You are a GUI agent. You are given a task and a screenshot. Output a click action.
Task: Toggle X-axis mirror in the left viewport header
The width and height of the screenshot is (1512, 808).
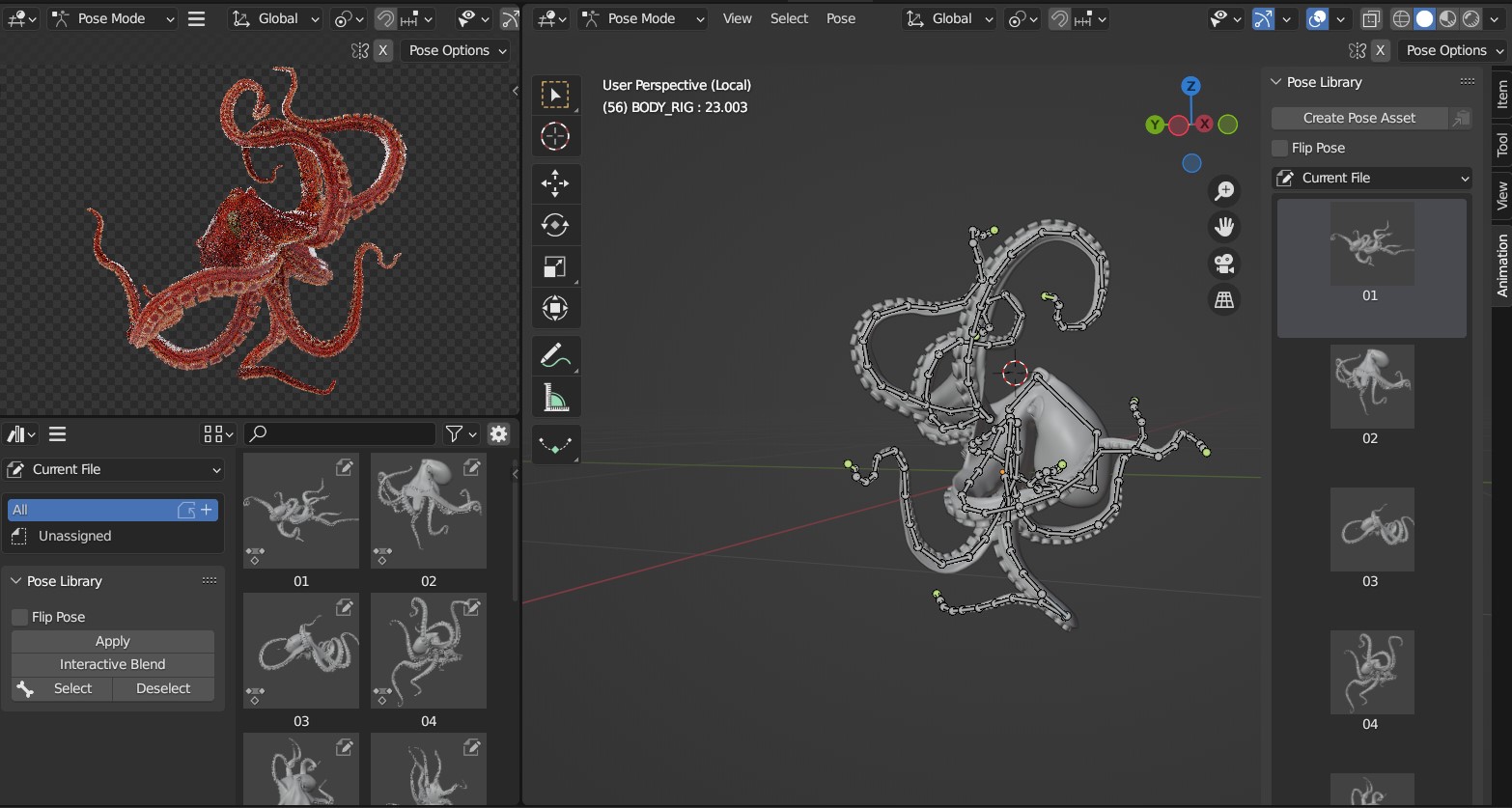(383, 50)
